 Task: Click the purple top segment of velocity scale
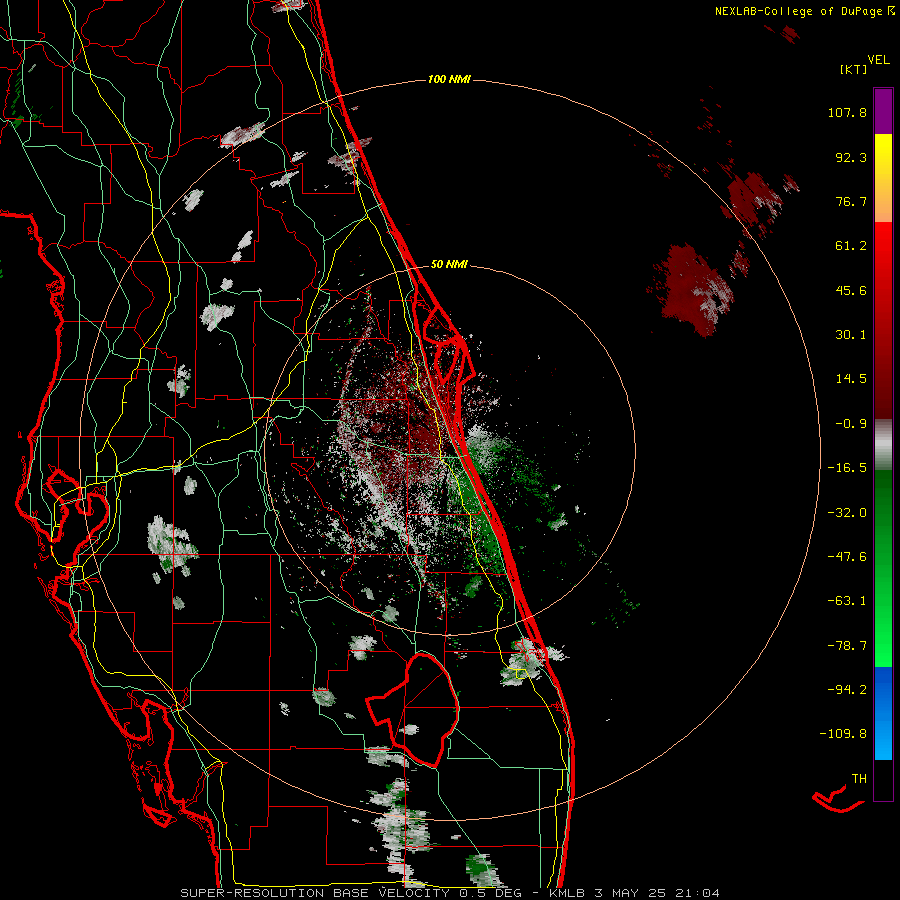[883, 111]
